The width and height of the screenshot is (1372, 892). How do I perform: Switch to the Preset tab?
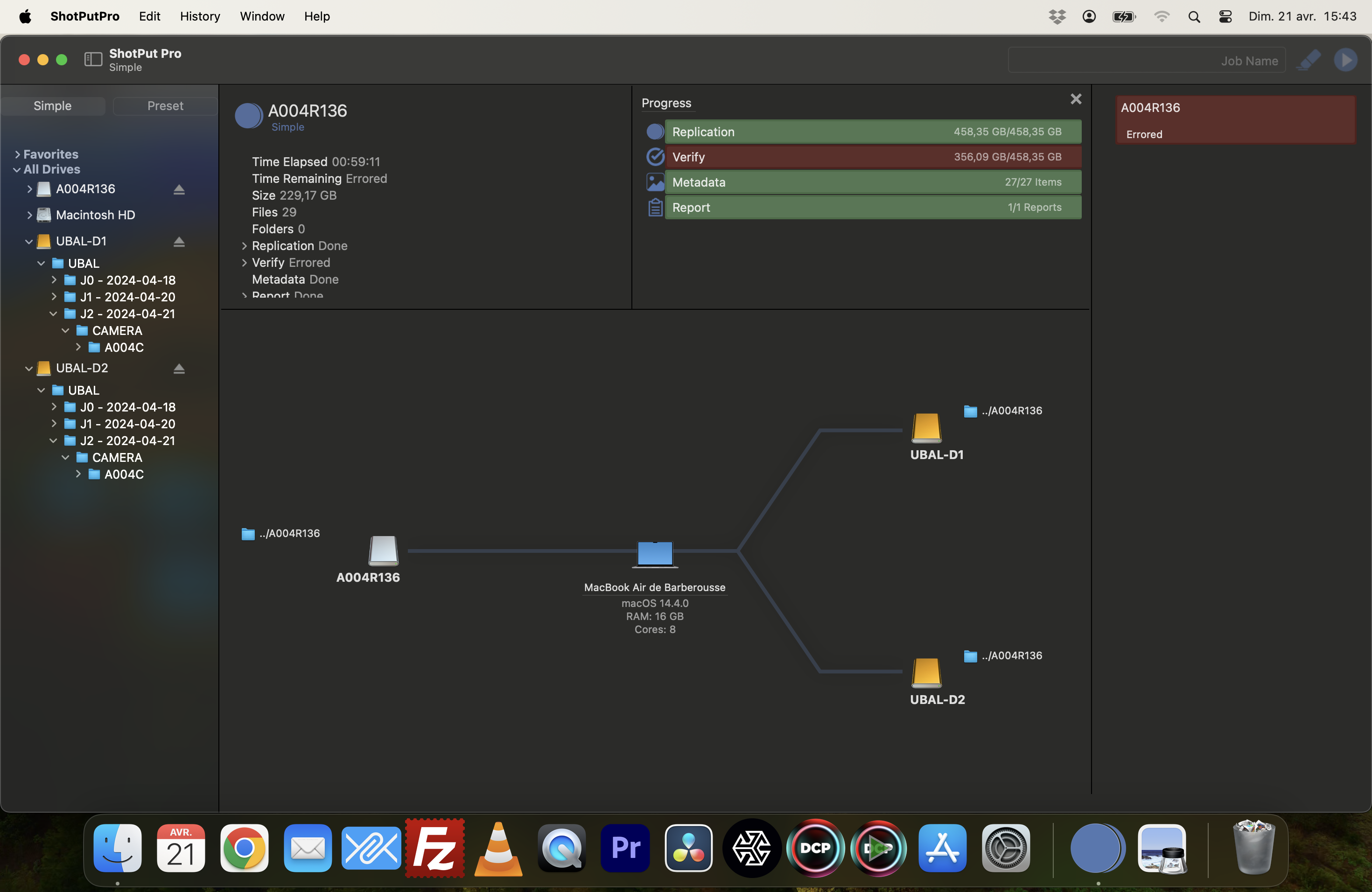[165, 106]
